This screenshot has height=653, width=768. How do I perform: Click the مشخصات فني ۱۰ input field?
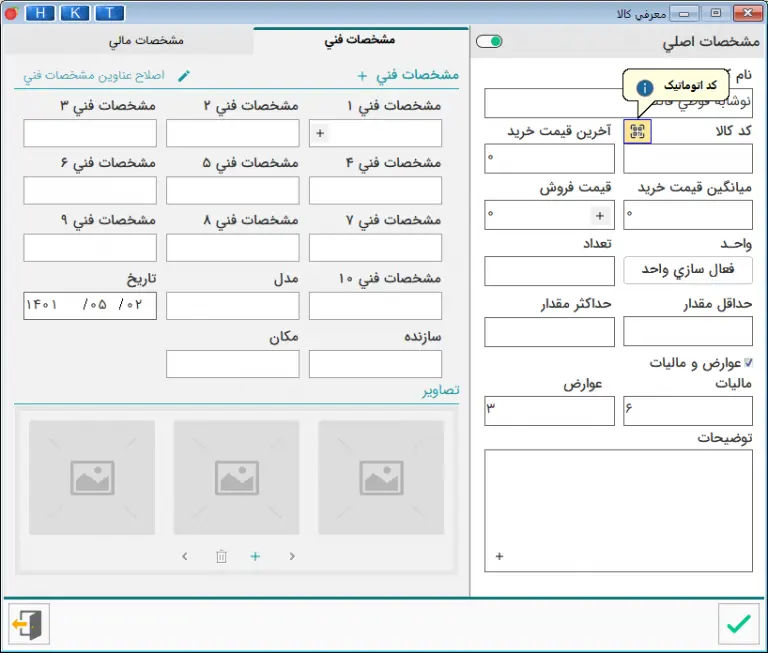pos(375,306)
